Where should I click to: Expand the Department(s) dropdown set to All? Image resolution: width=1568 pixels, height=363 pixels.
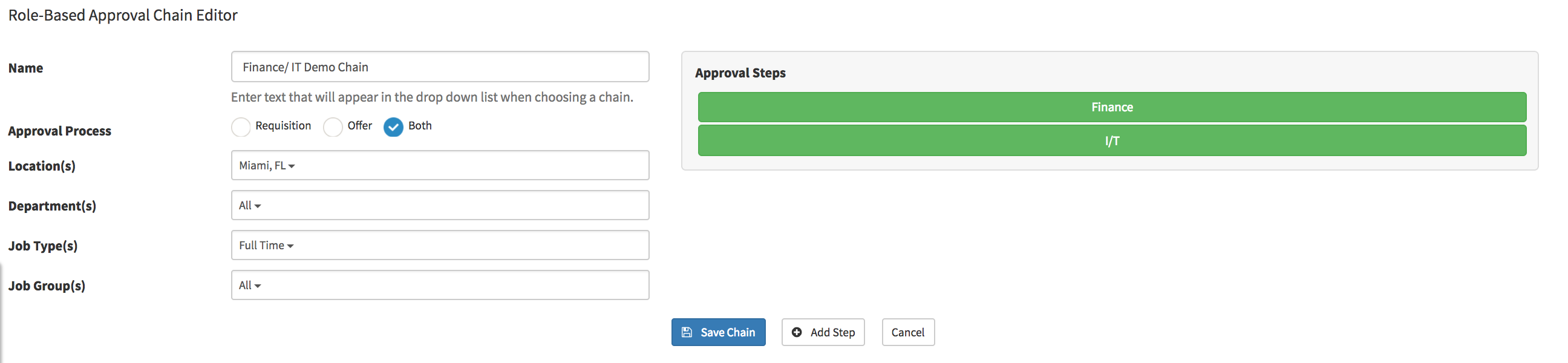(439, 205)
